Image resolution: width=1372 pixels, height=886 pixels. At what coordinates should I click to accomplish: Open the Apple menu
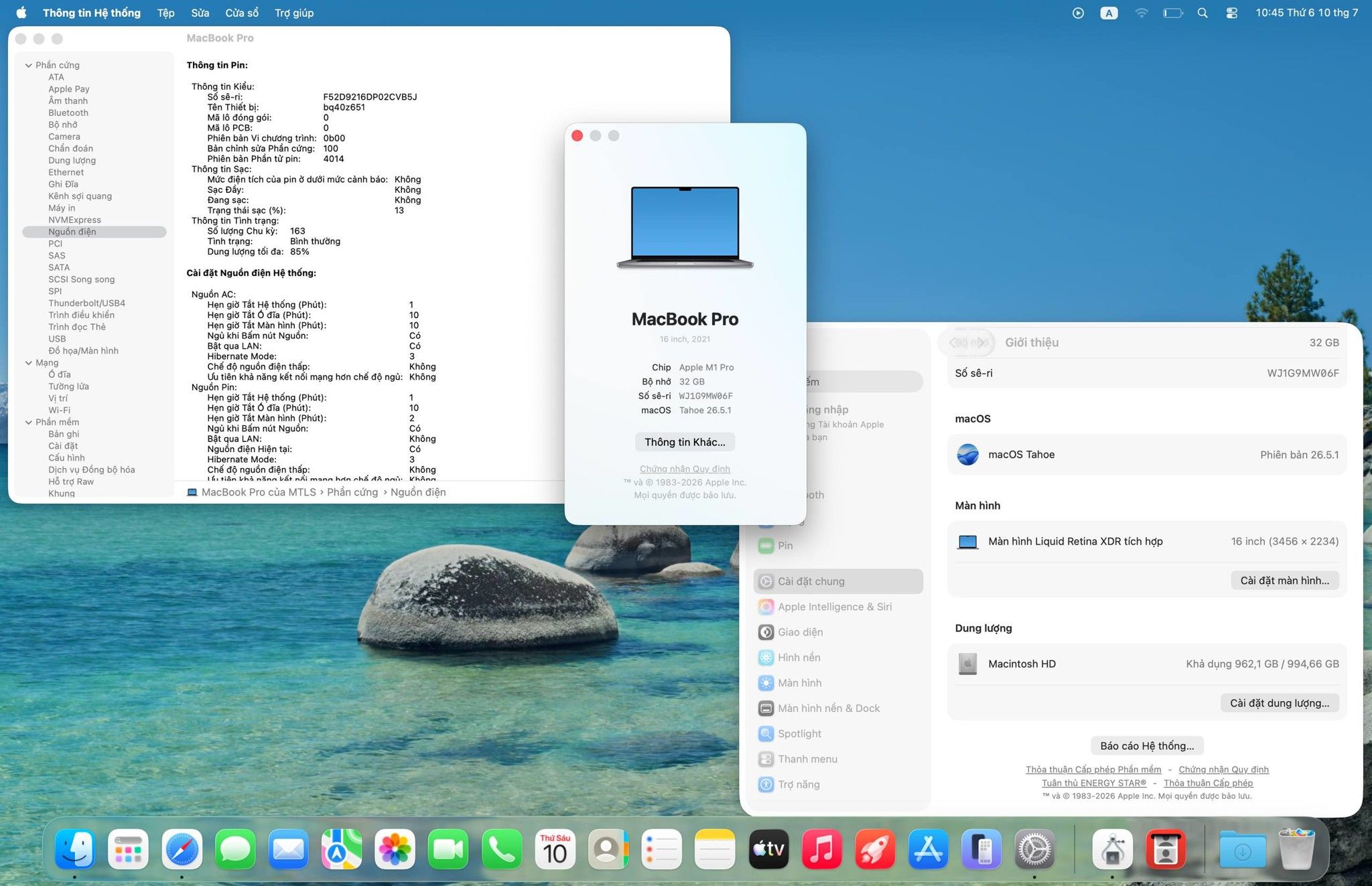point(21,13)
